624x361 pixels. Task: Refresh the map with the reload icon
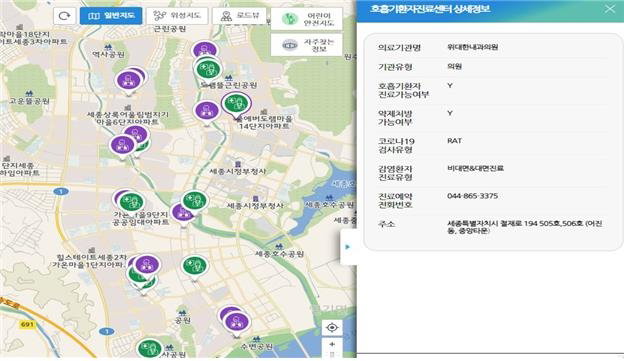[64, 16]
